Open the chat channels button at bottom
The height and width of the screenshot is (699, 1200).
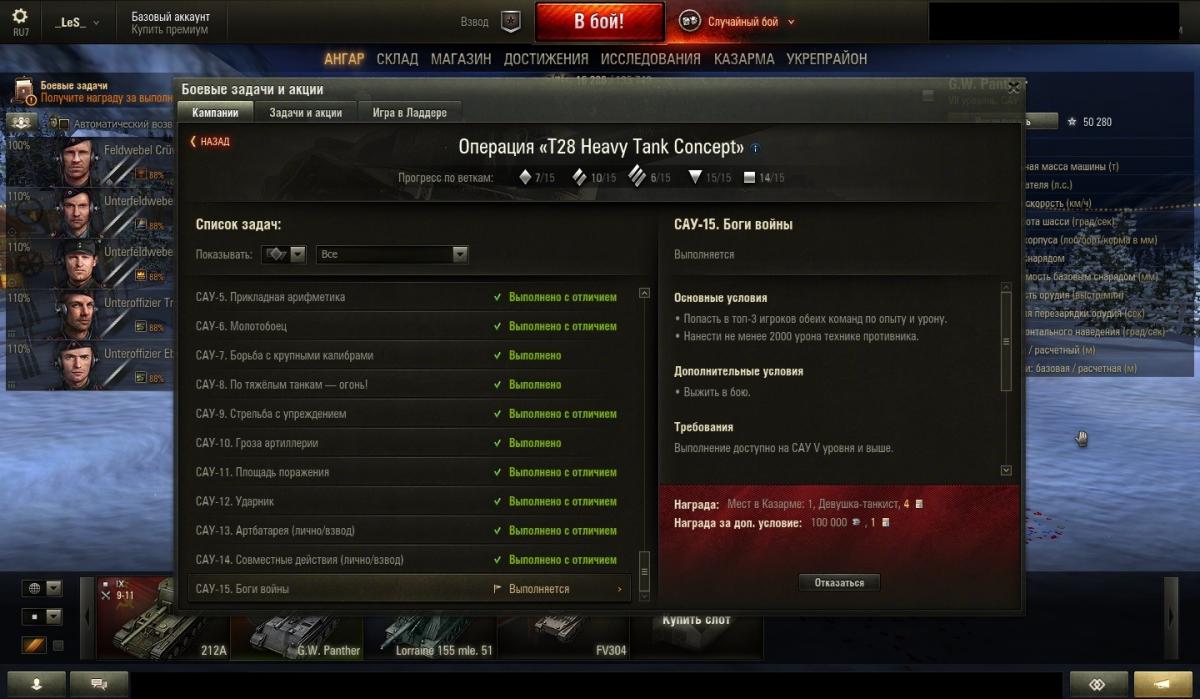99,684
